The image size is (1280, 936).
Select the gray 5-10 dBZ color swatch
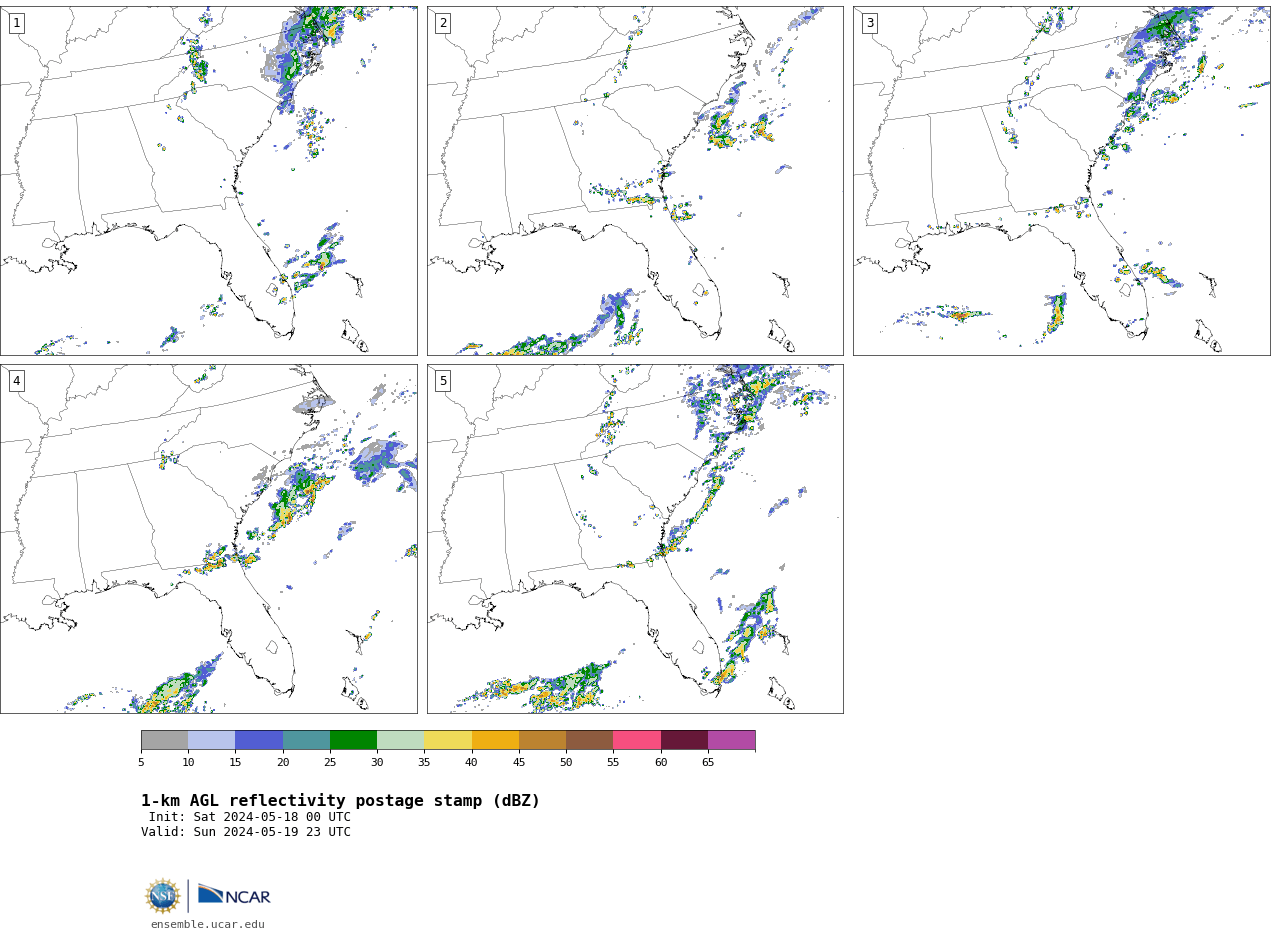[164, 740]
